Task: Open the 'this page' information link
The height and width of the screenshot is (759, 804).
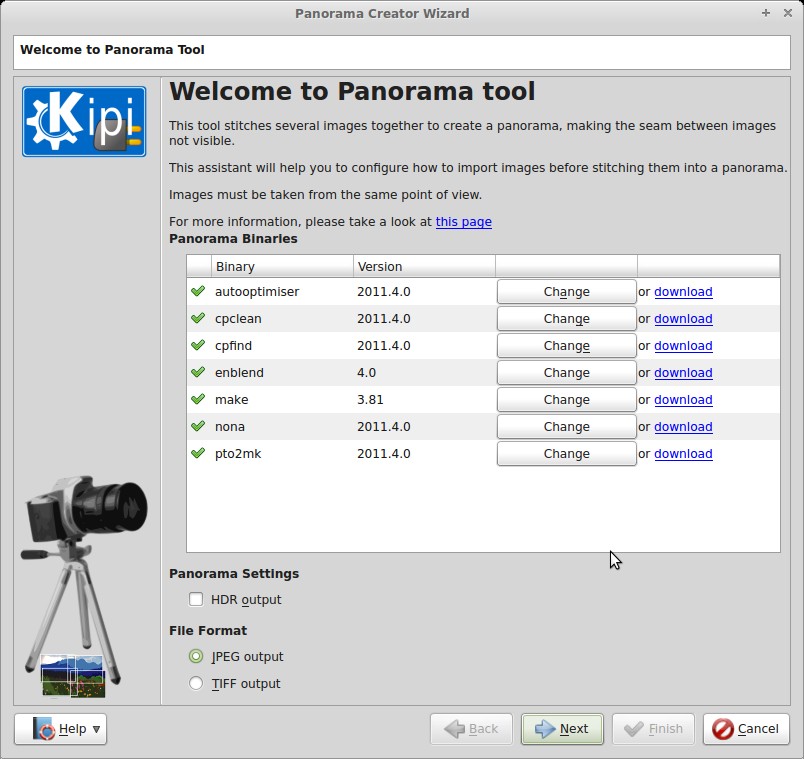Action: 464,222
